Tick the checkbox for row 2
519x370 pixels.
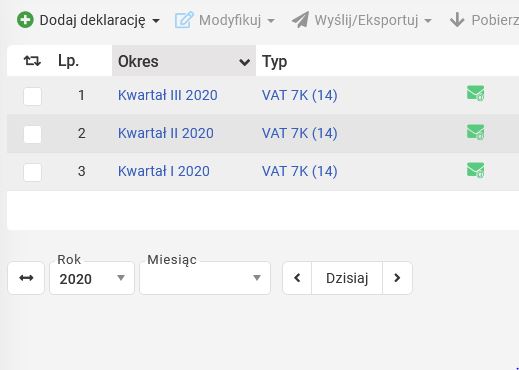(x=32, y=134)
